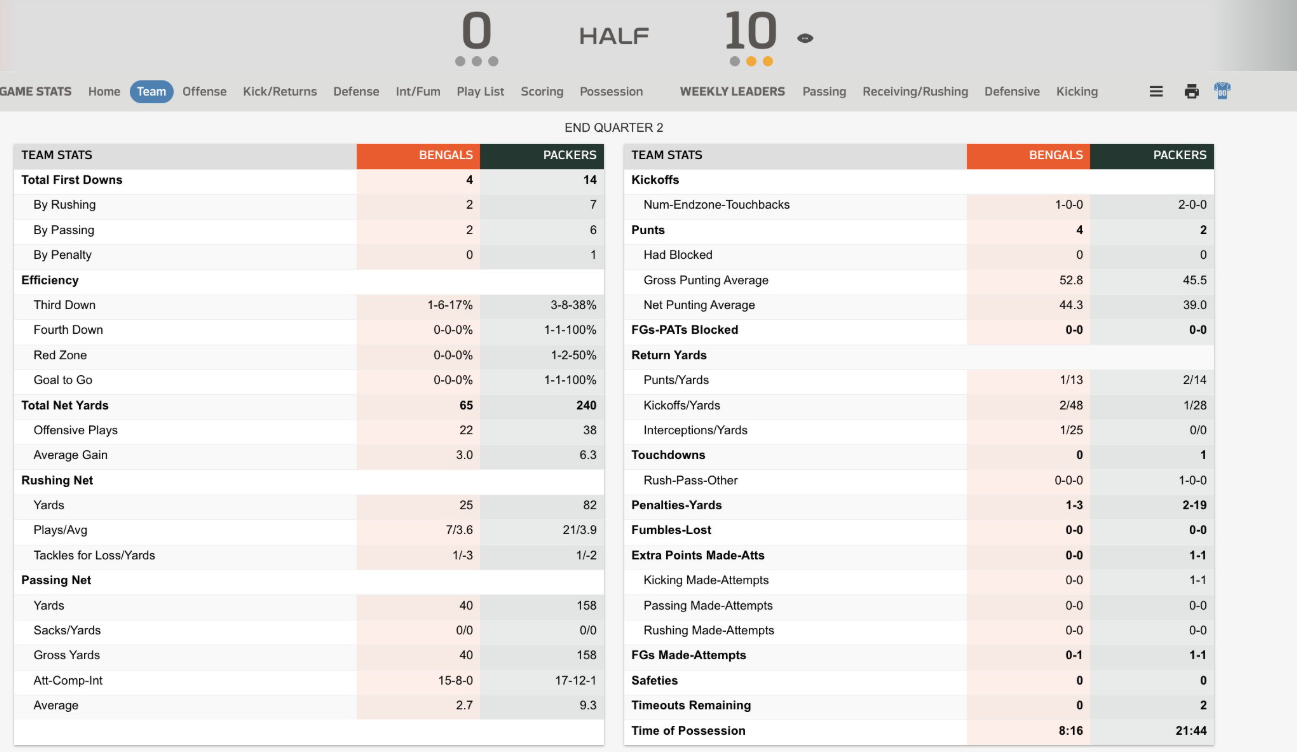
Task: Click the football possession icon
Action: [x=805, y=38]
